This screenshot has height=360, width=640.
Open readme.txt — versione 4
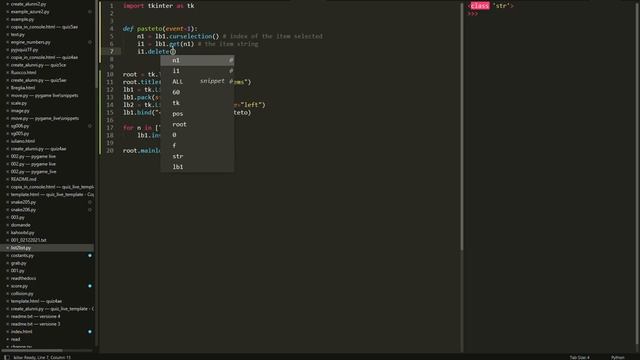(x=36, y=316)
